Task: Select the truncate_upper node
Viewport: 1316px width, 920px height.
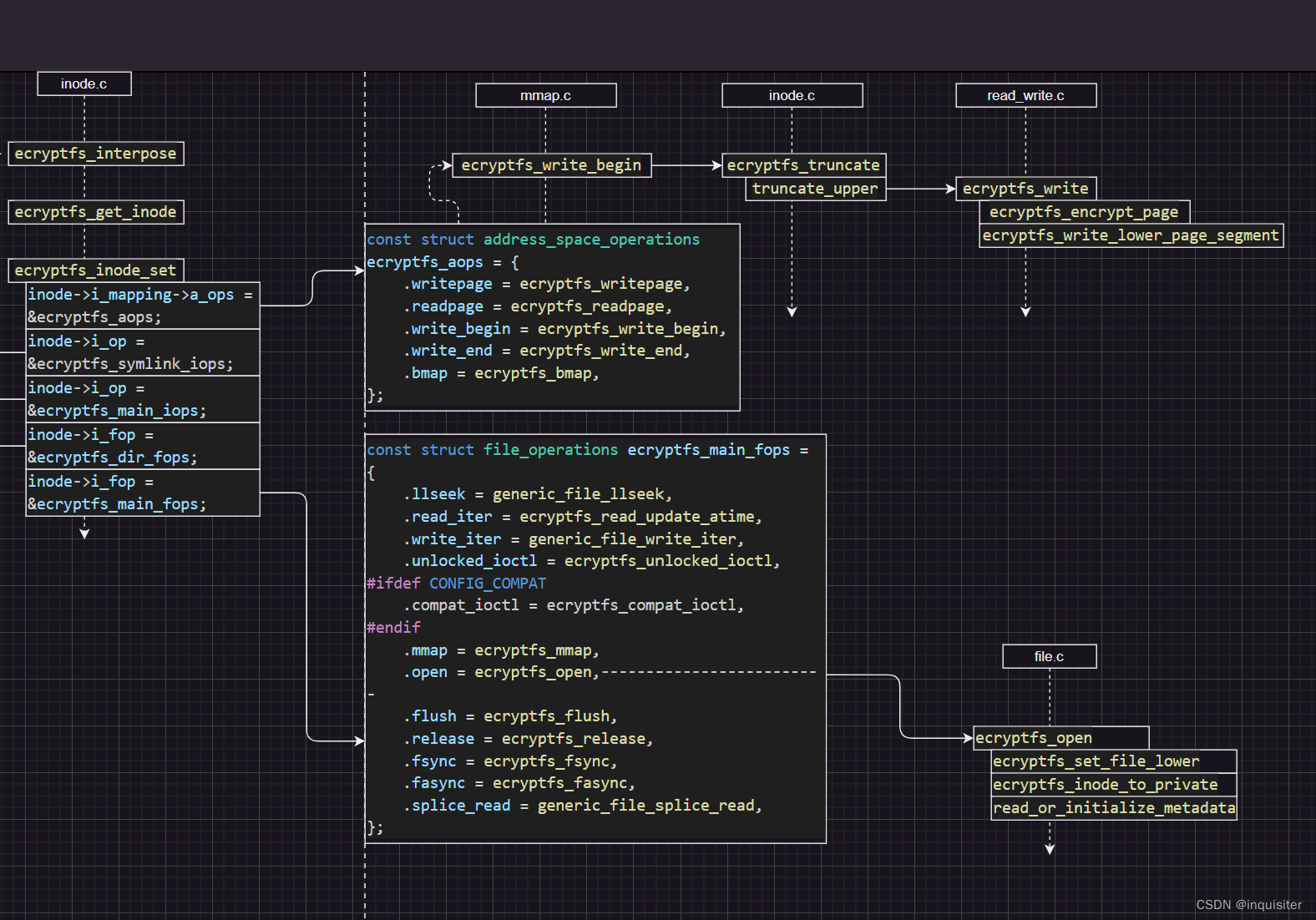Action: [816, 189]
